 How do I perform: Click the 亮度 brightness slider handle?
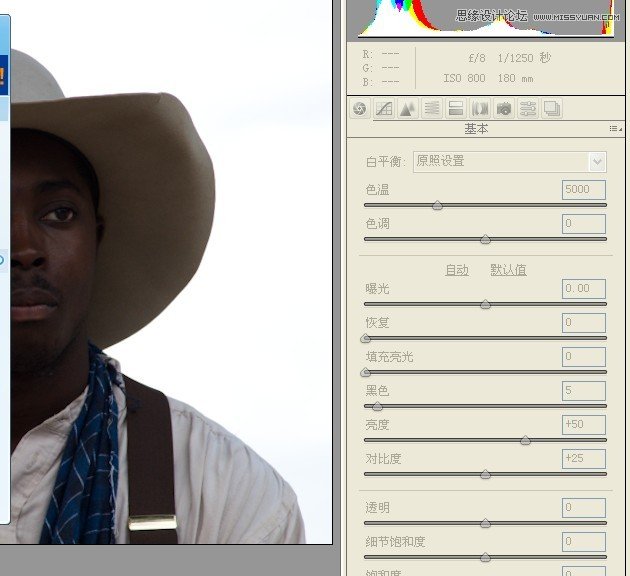(525, 440)
